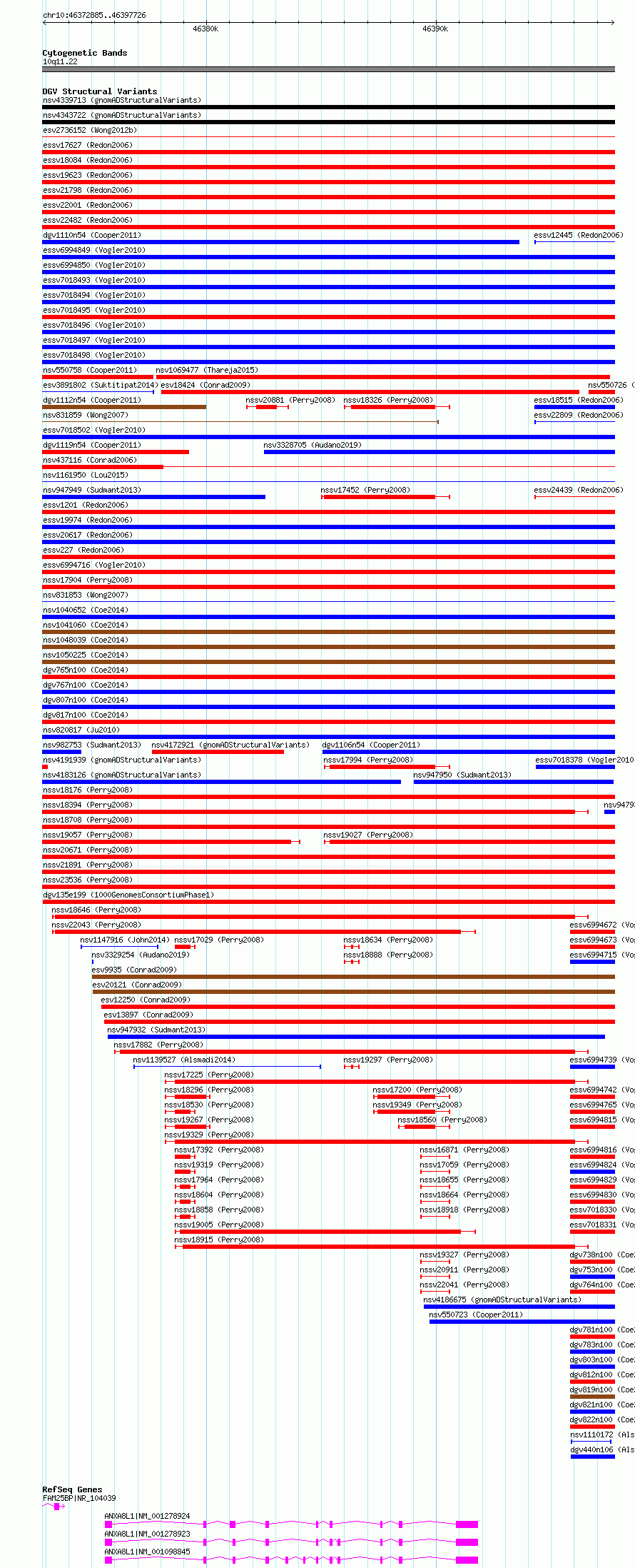
Task: Click variant label nsv1040652 (Coe2014)
Action: pyautogui.click(x=86, y=610)
